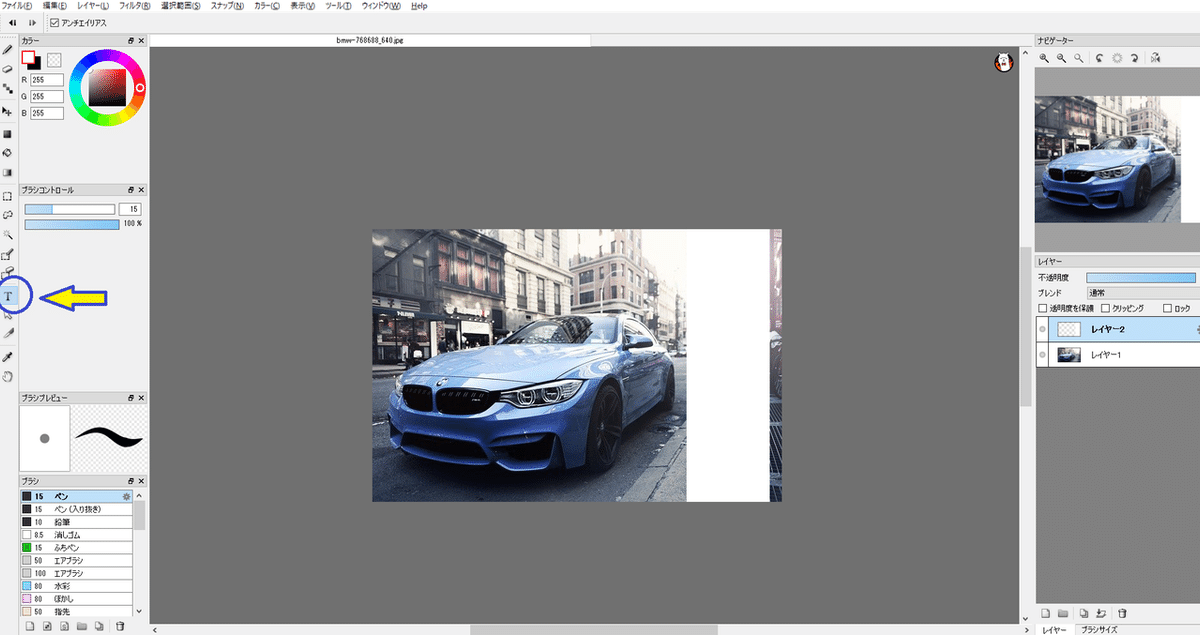
Task: Open settings gear for ペン brush
Action: (x=127, y=496)
